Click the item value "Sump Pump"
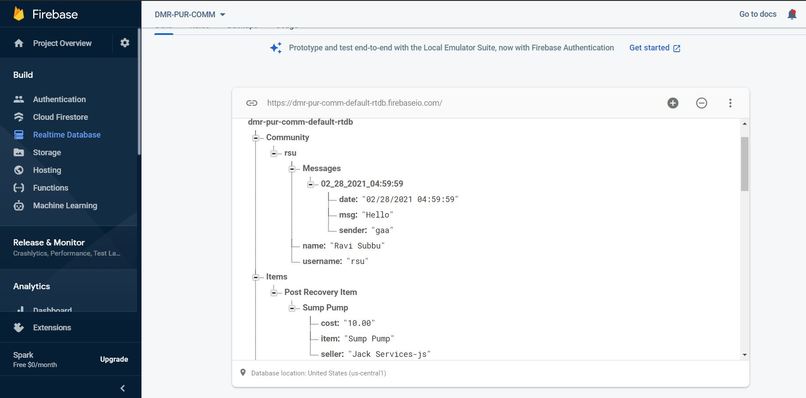The image size is (806, 398). [x=369, y=338]
